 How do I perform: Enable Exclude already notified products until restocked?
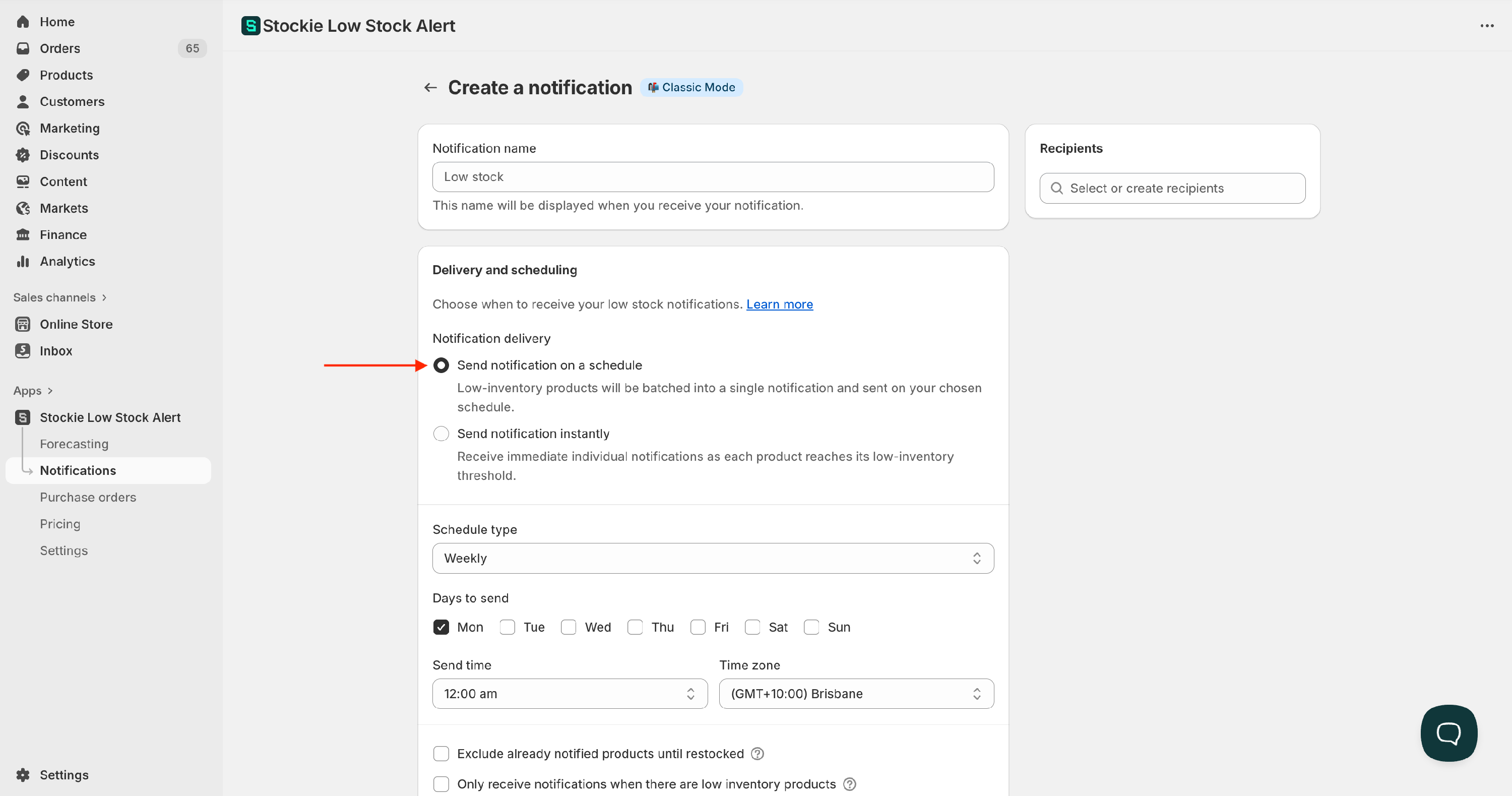pyautogui.click(x=441, y=754)
